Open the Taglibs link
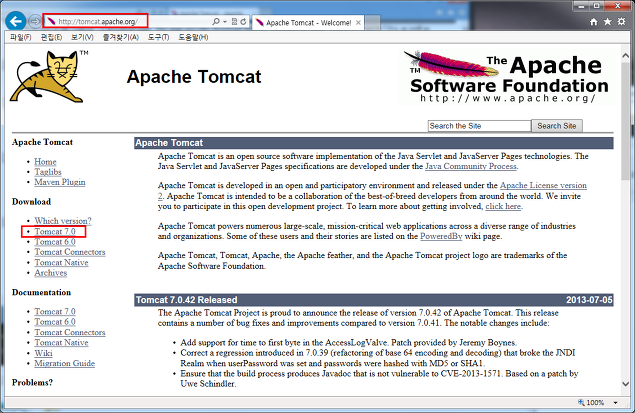This screenshot has height=413, width=635. click(48, 172)
